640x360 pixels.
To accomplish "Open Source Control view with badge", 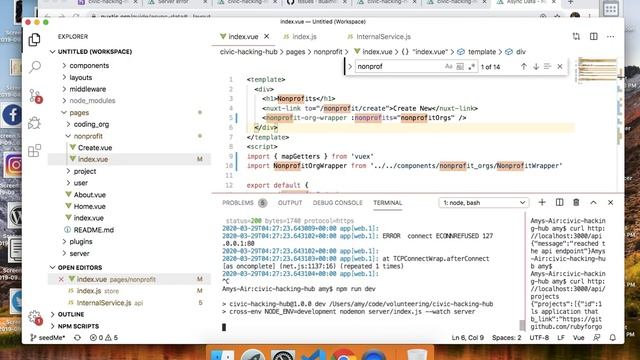I will 35,96.
